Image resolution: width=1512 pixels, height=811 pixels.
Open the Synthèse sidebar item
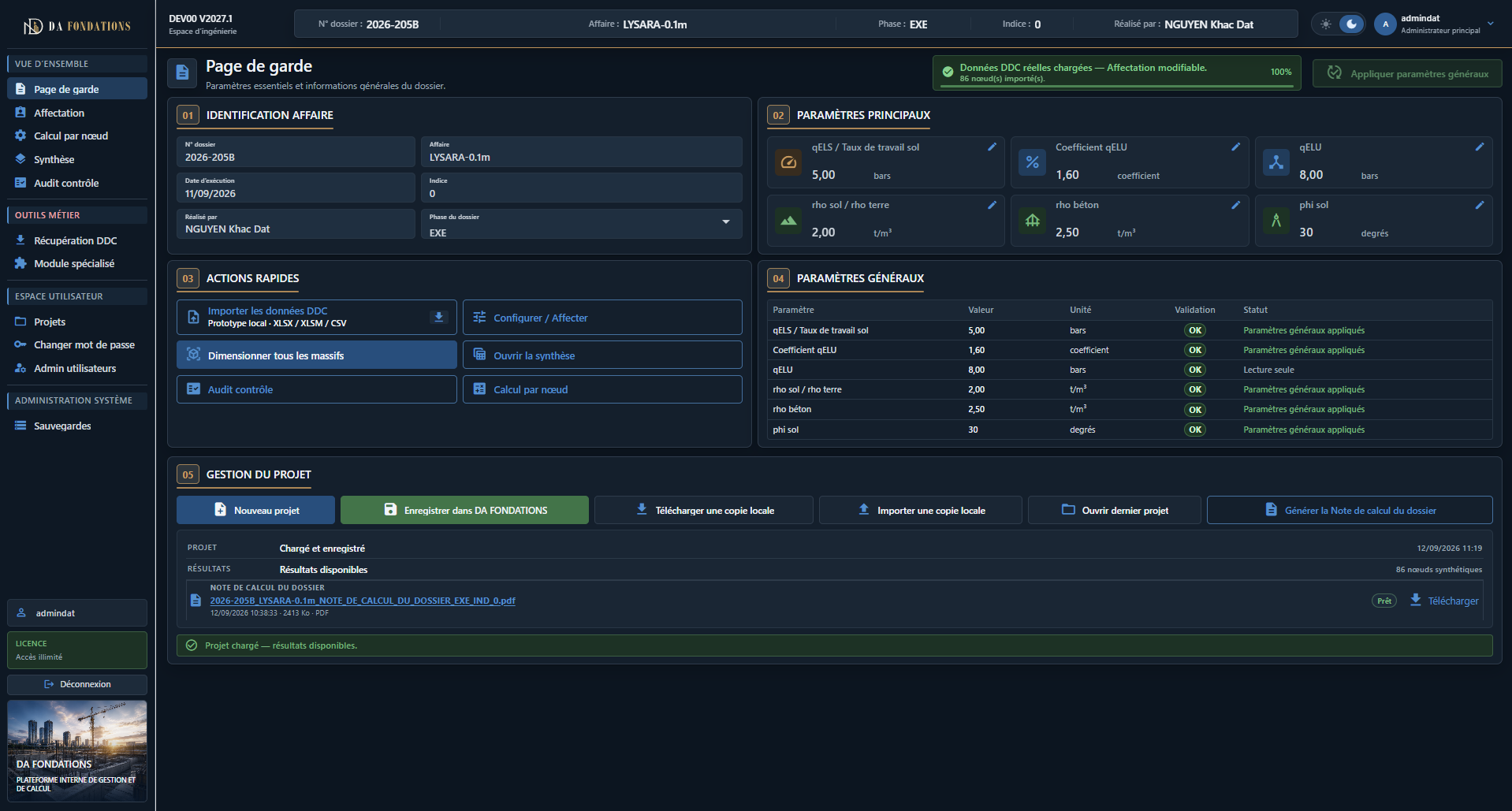[77, 159]
